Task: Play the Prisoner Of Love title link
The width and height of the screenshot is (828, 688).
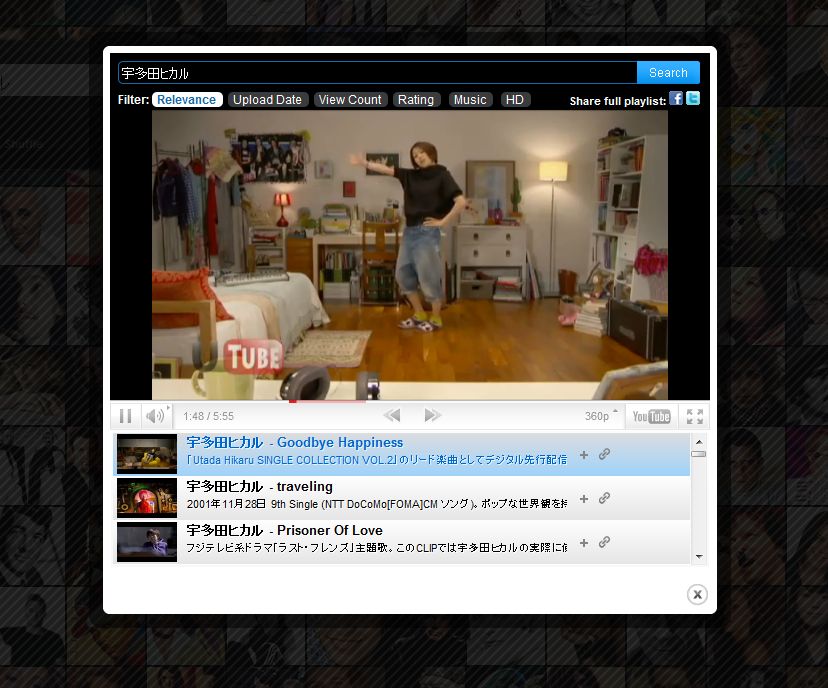Action: (284, 530)
